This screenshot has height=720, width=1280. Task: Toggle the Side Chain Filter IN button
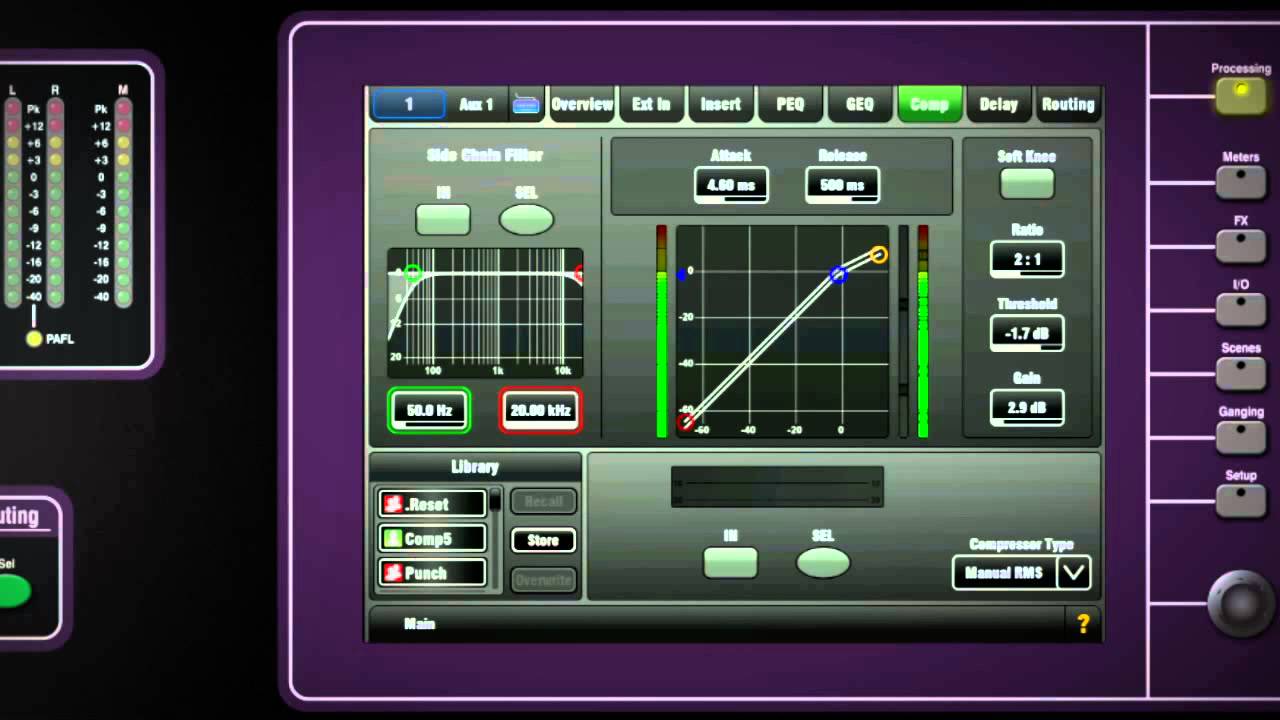point(443,219)
